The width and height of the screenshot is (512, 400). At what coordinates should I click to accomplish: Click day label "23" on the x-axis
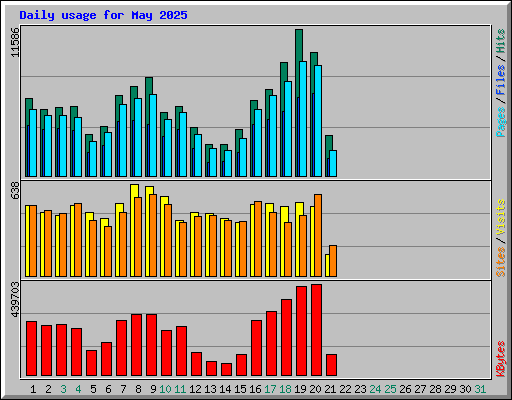360,389
